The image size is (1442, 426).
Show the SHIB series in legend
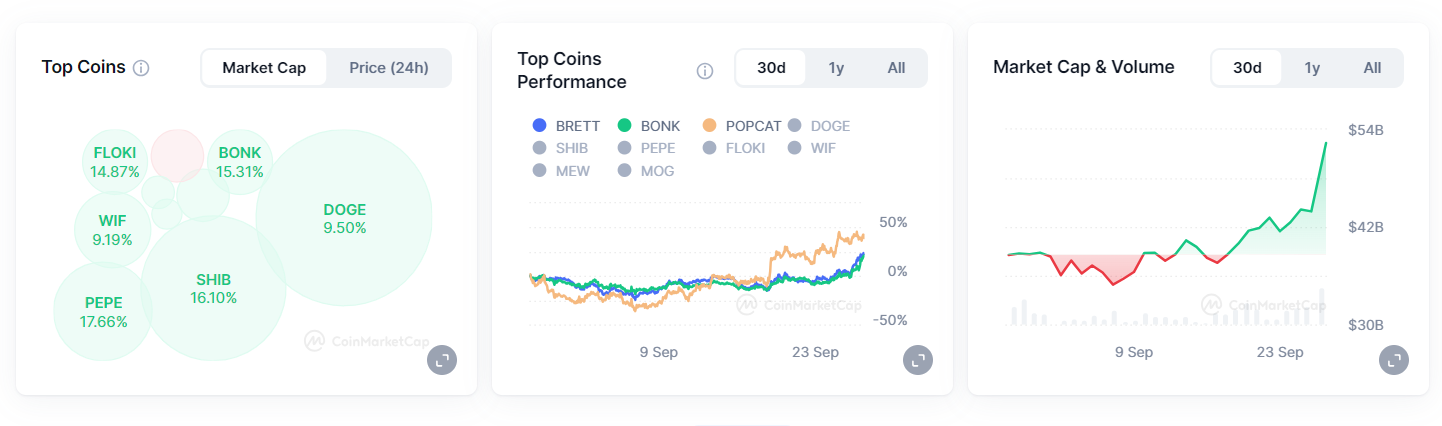(561, 148)
